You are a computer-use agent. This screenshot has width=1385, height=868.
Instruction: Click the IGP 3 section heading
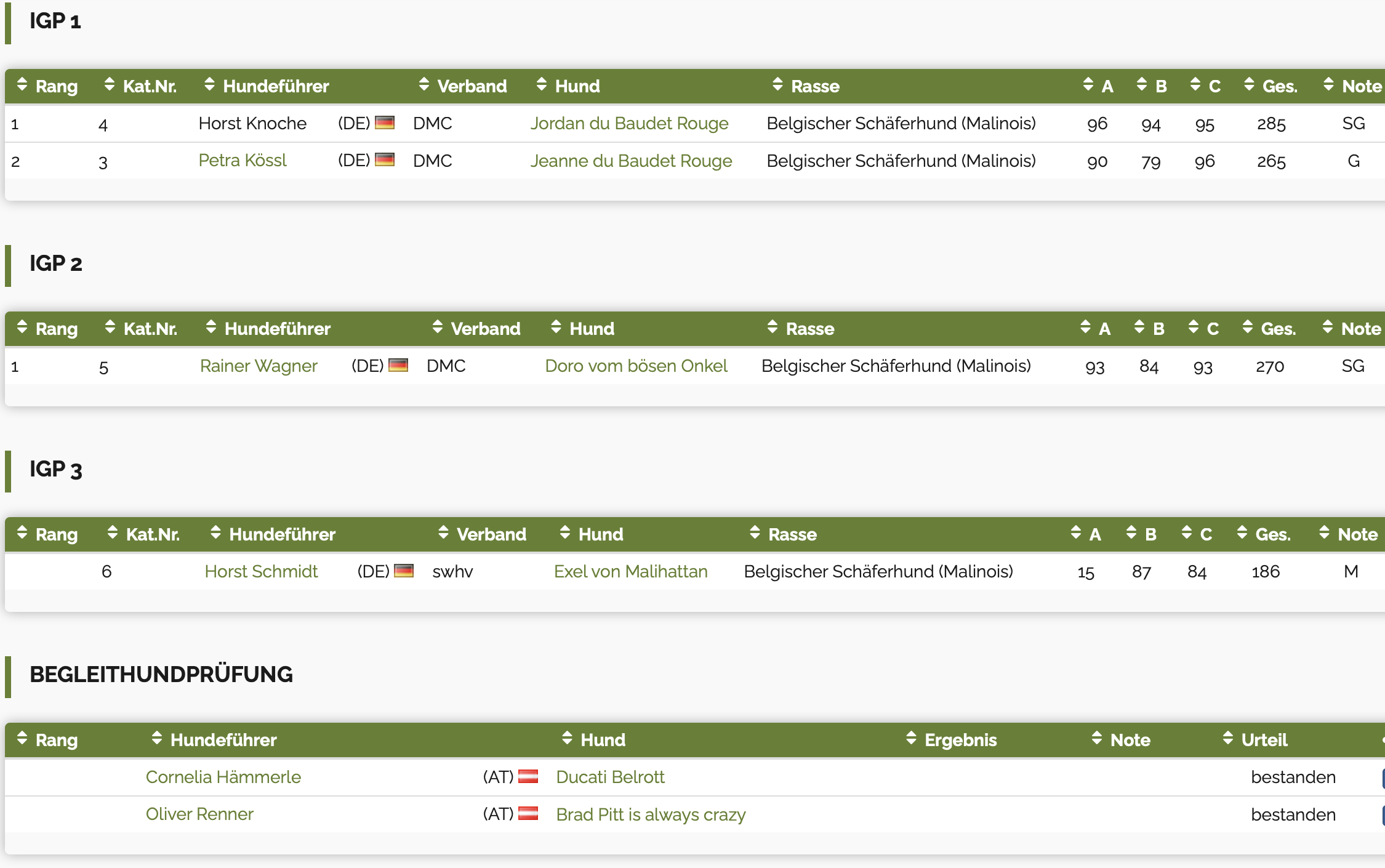55,470
